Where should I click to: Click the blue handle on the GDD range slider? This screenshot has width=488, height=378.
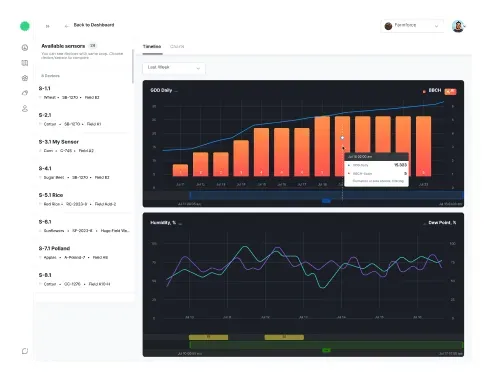[326, 201]
